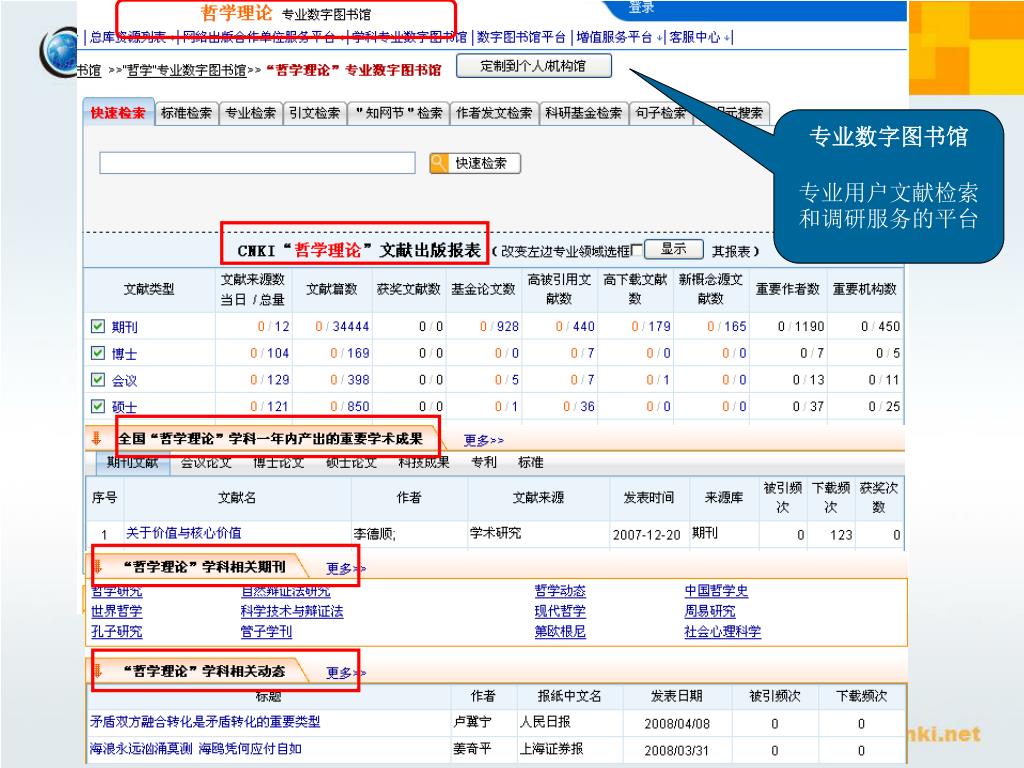1024x768 pixels.
Task: Visit the 世界哲学 journal link
Action: pyautogui.click(x=116, y=611)
